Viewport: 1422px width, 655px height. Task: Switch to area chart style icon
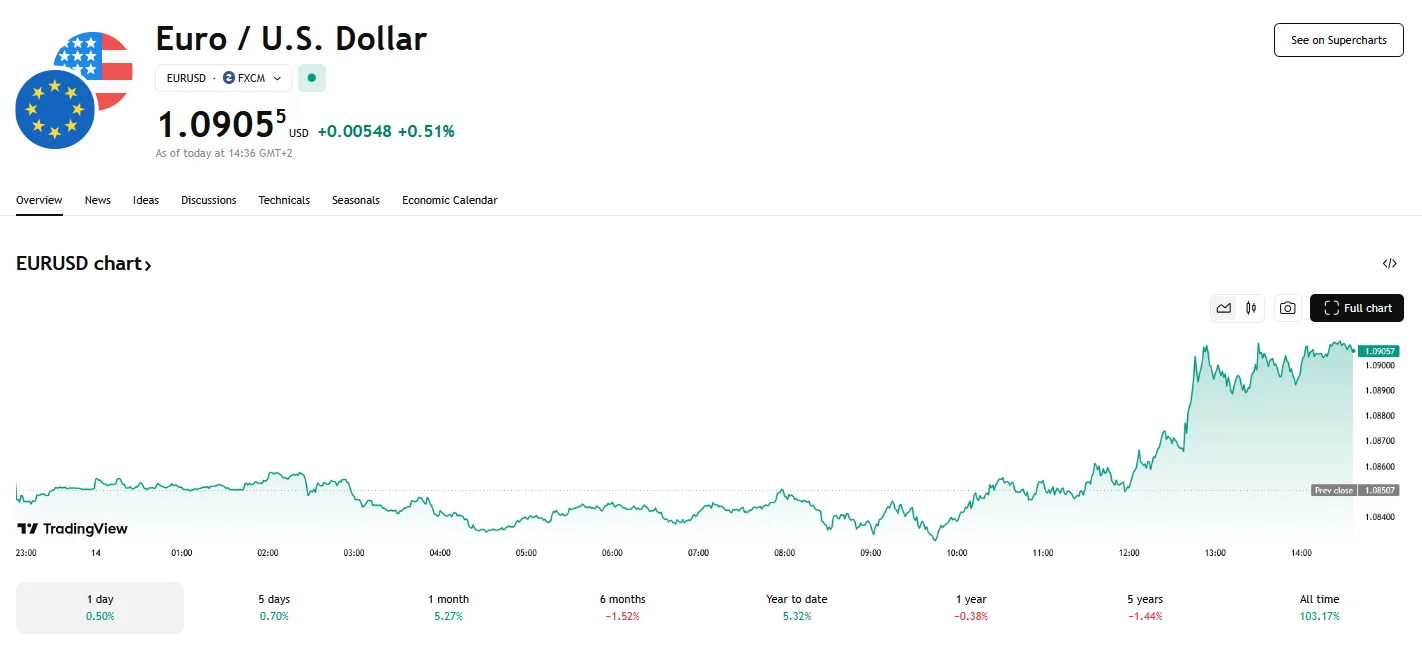point(1224,308)
